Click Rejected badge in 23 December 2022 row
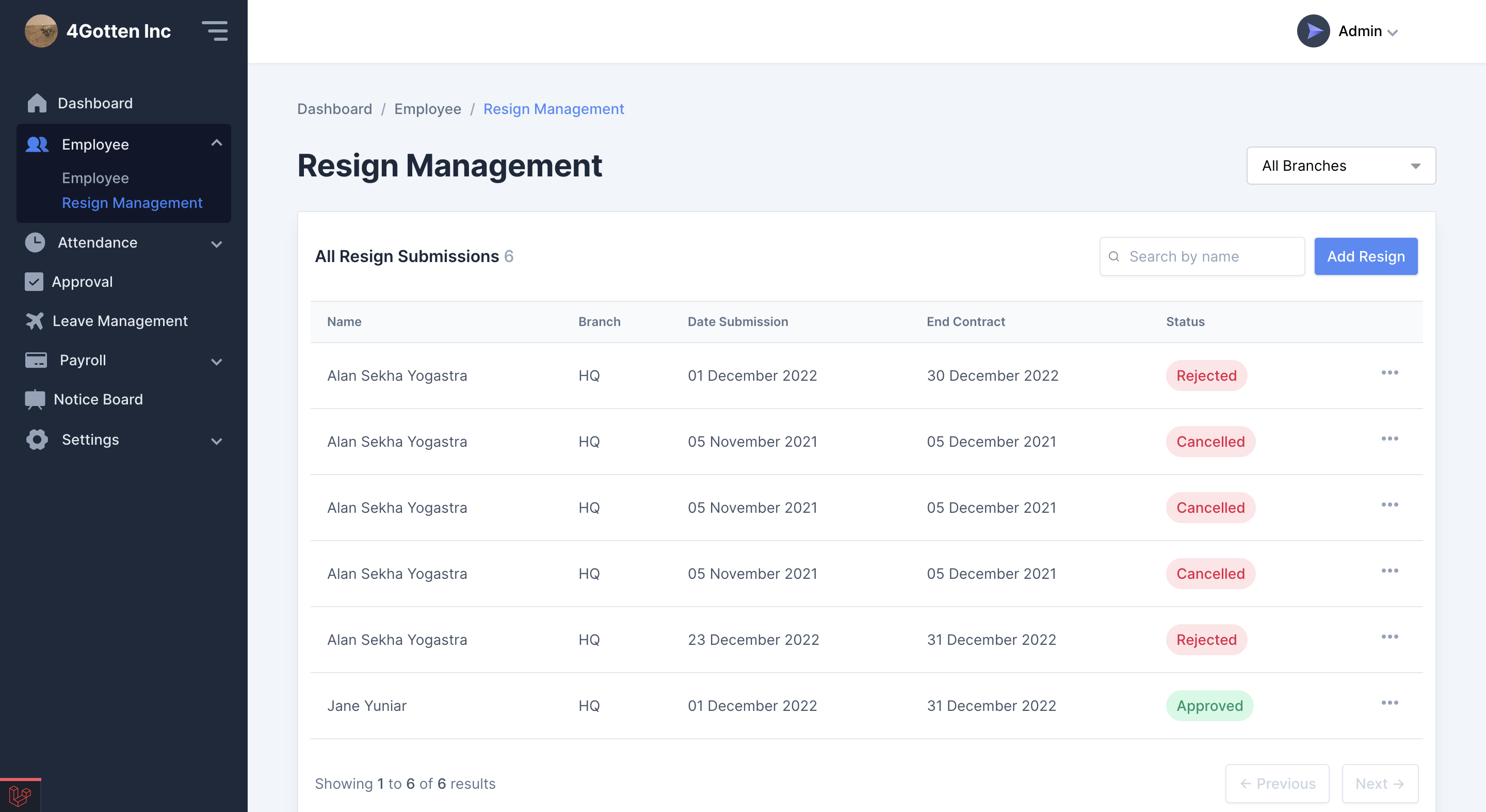The image size is (1486, 812). click(x=1206, y=640)
